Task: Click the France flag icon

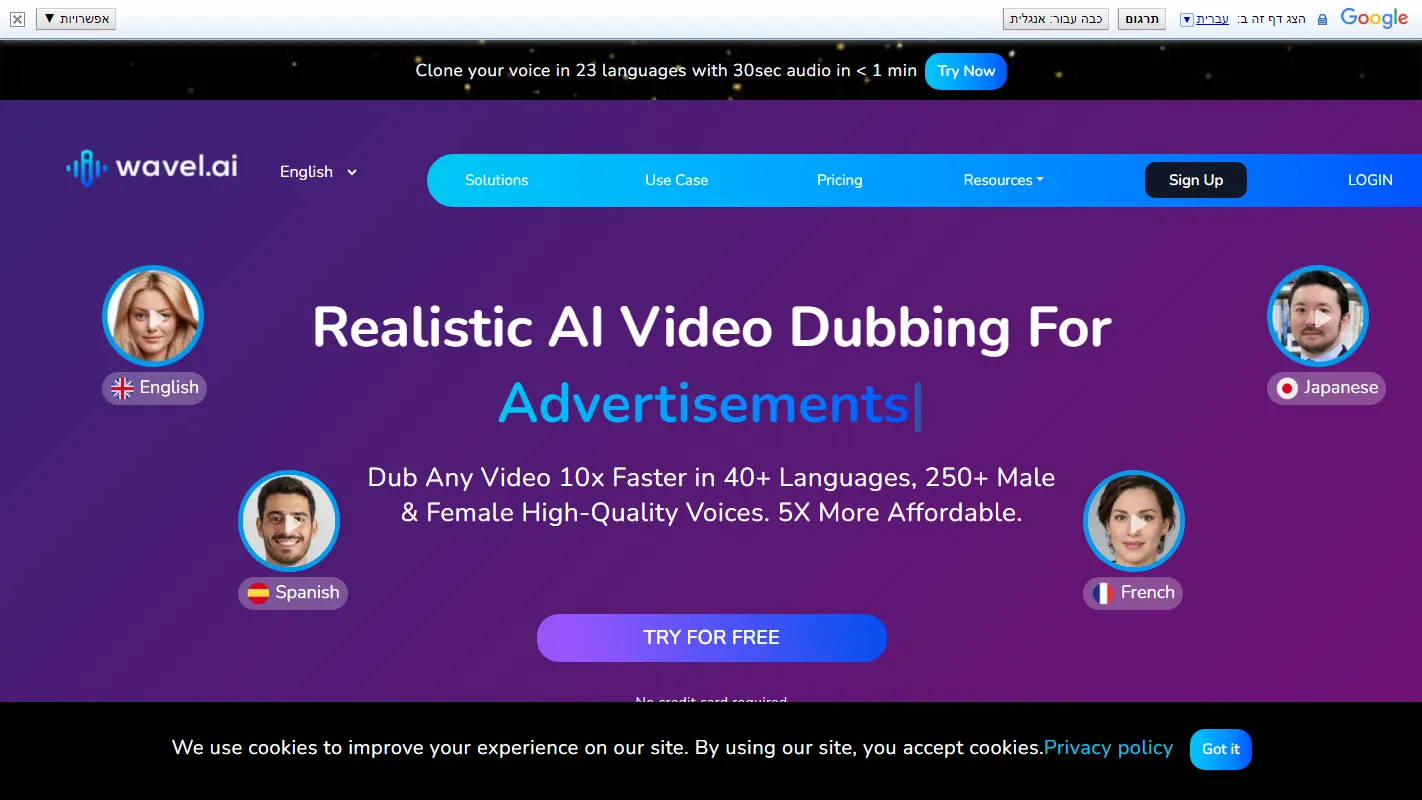Action: 1104,593
